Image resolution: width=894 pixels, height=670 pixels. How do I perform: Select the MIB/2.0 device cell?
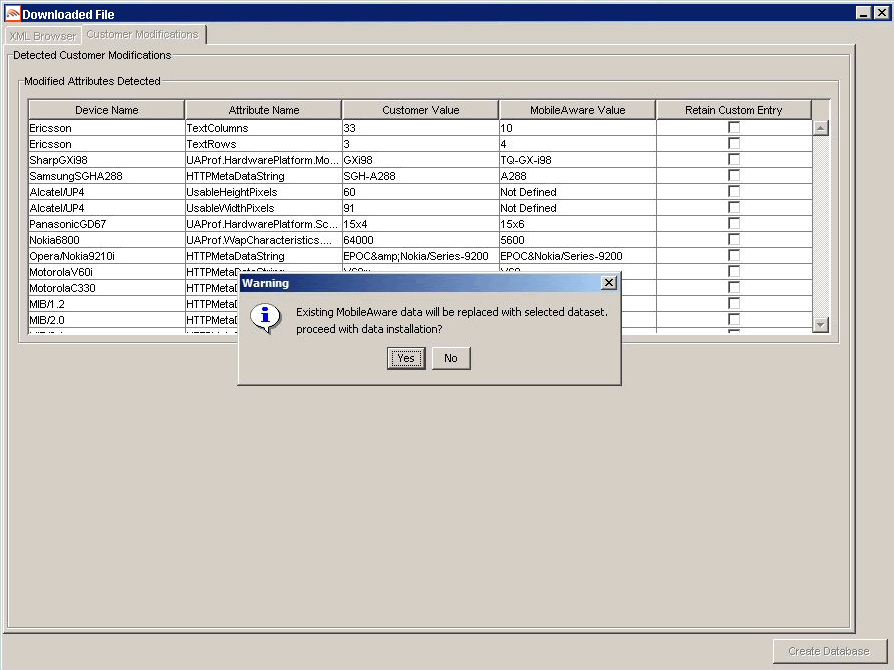coord(107,319)
